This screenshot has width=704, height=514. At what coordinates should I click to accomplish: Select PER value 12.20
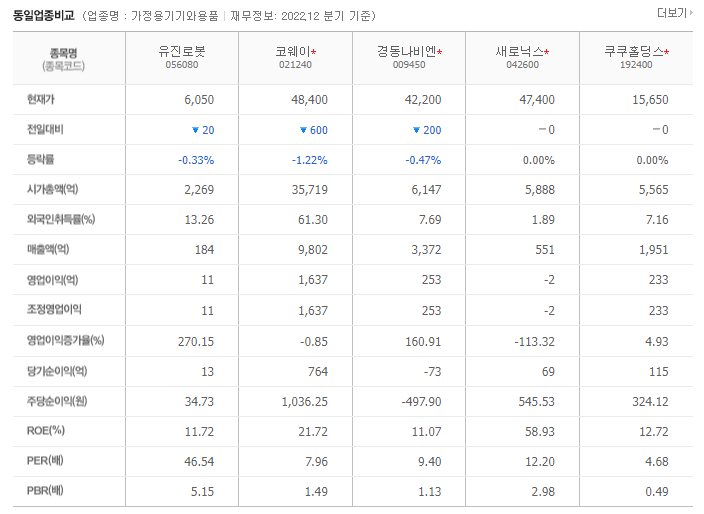540,462
